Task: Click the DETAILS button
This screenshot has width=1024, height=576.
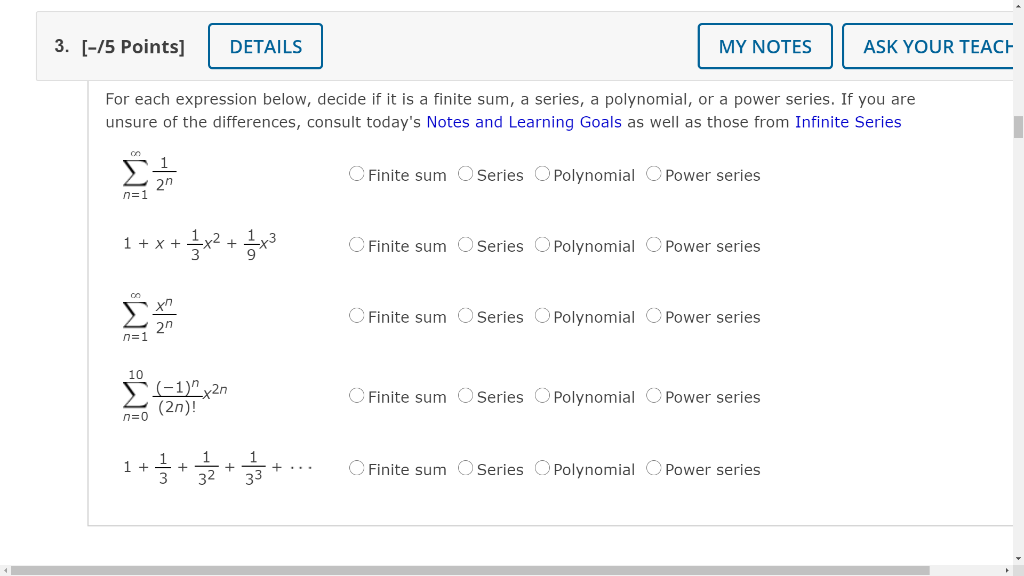Action: [x=264, y=46]
